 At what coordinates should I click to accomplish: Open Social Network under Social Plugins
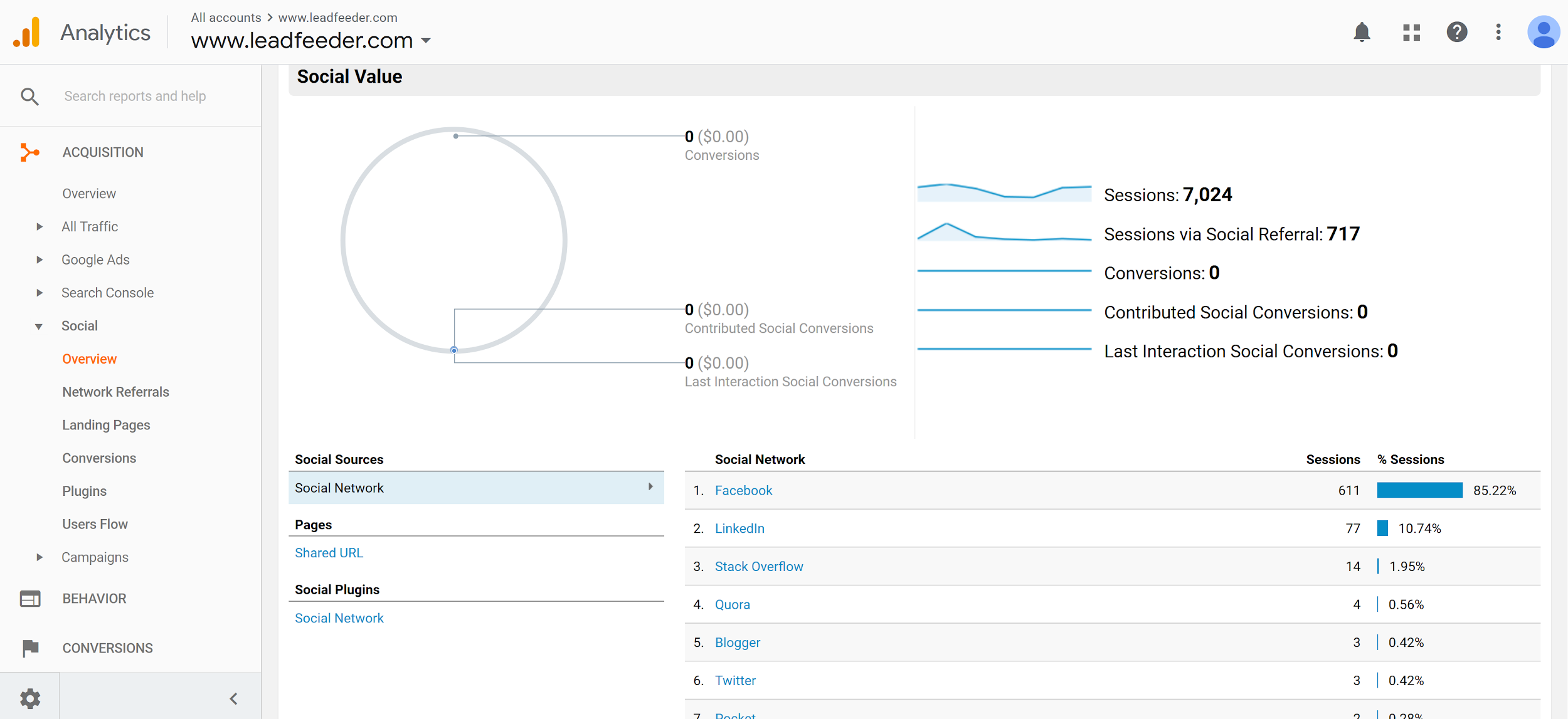tap(339, 618)
